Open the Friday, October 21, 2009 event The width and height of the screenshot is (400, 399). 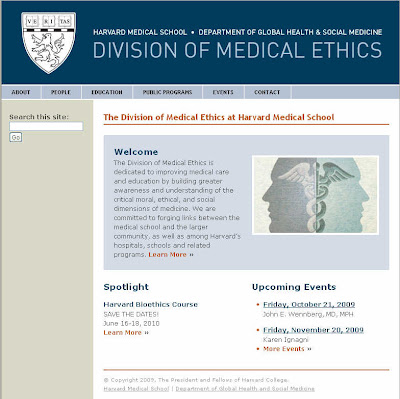tap(309, 304)
